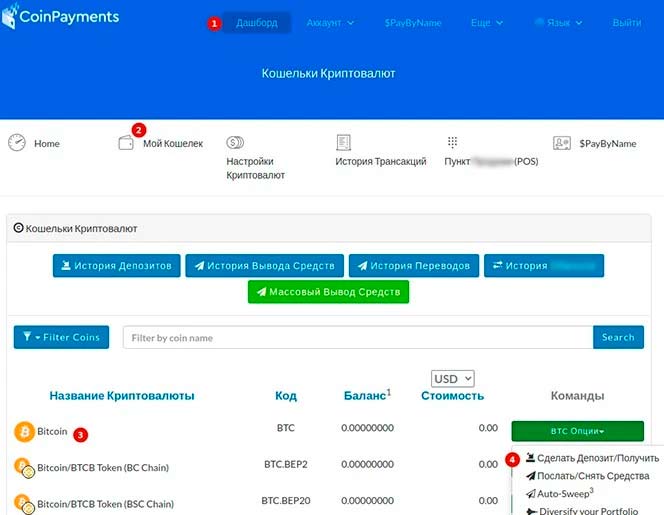Choose Послать/Снять Средства menu entry
Image resolution: width=664 pixels, height=515 pixels.
pos(591,476)
